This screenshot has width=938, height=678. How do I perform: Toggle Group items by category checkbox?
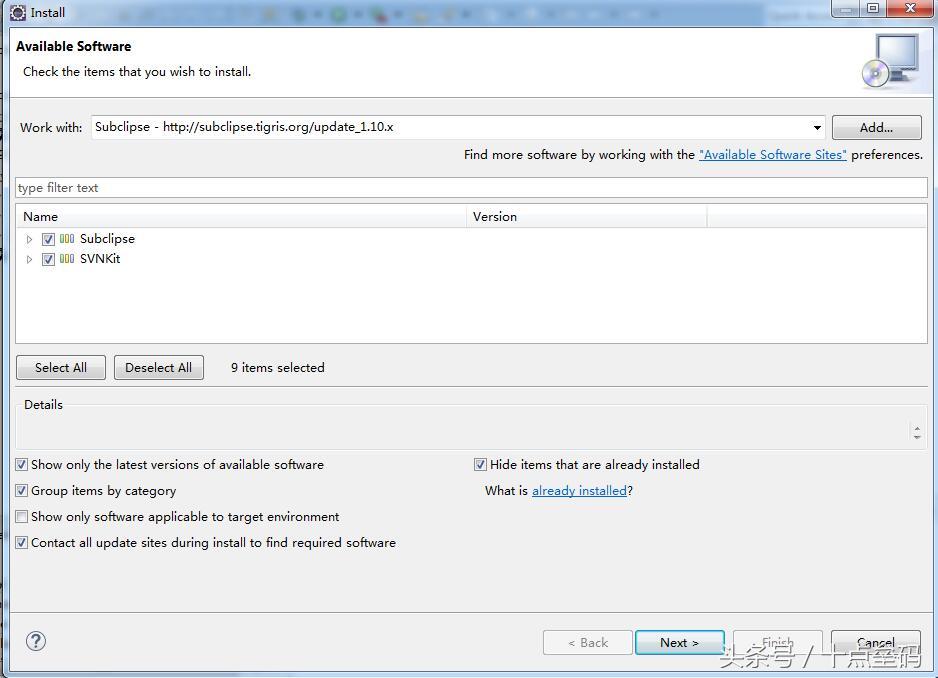[22, 491]
